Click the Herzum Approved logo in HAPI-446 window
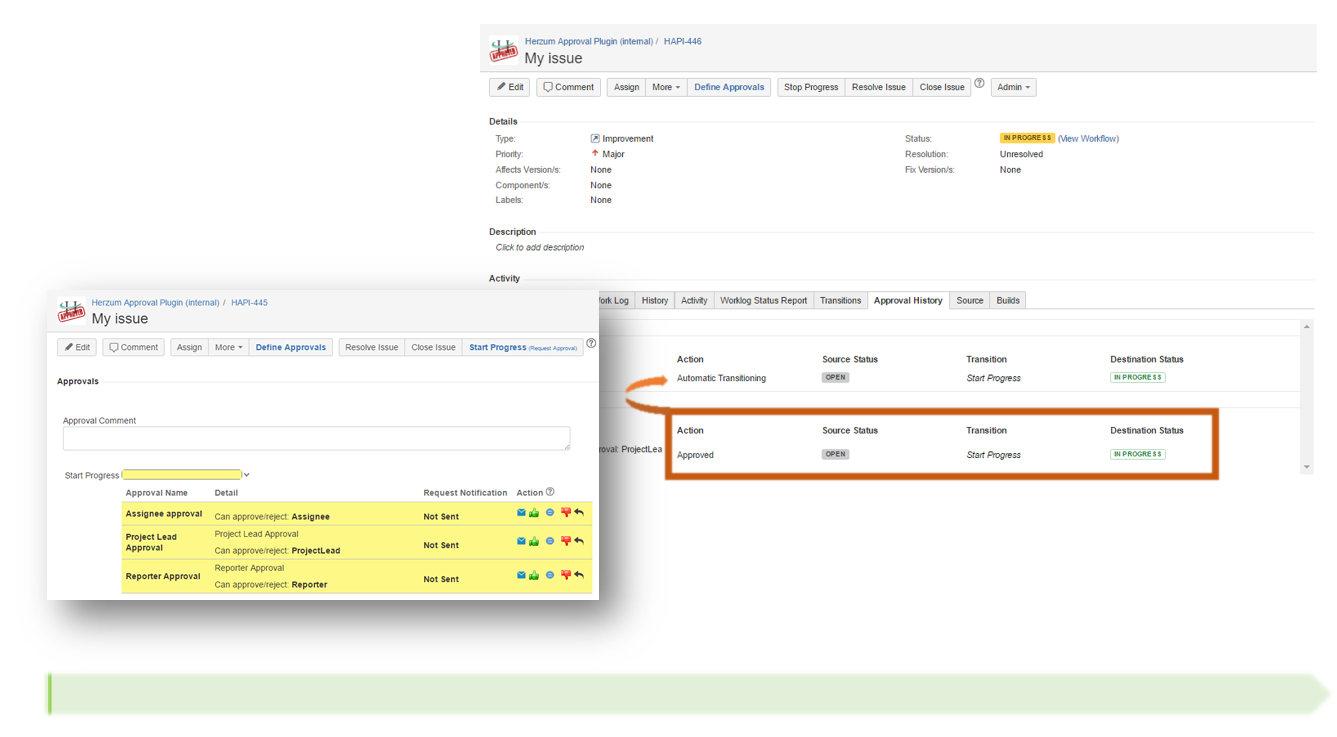 point(503,51)
